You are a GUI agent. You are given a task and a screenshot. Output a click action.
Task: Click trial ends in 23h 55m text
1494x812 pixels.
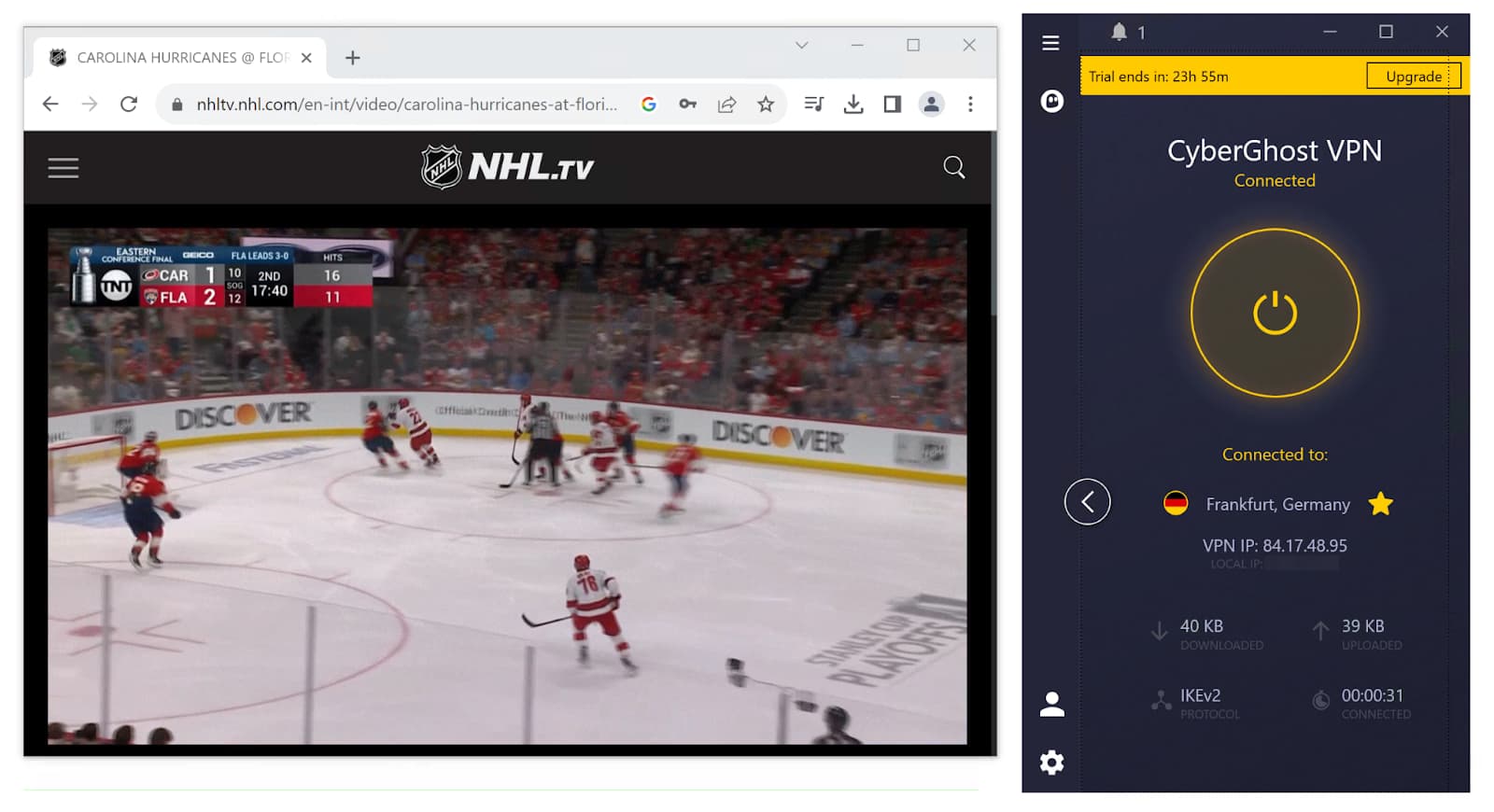click(x=1158, y=77)
